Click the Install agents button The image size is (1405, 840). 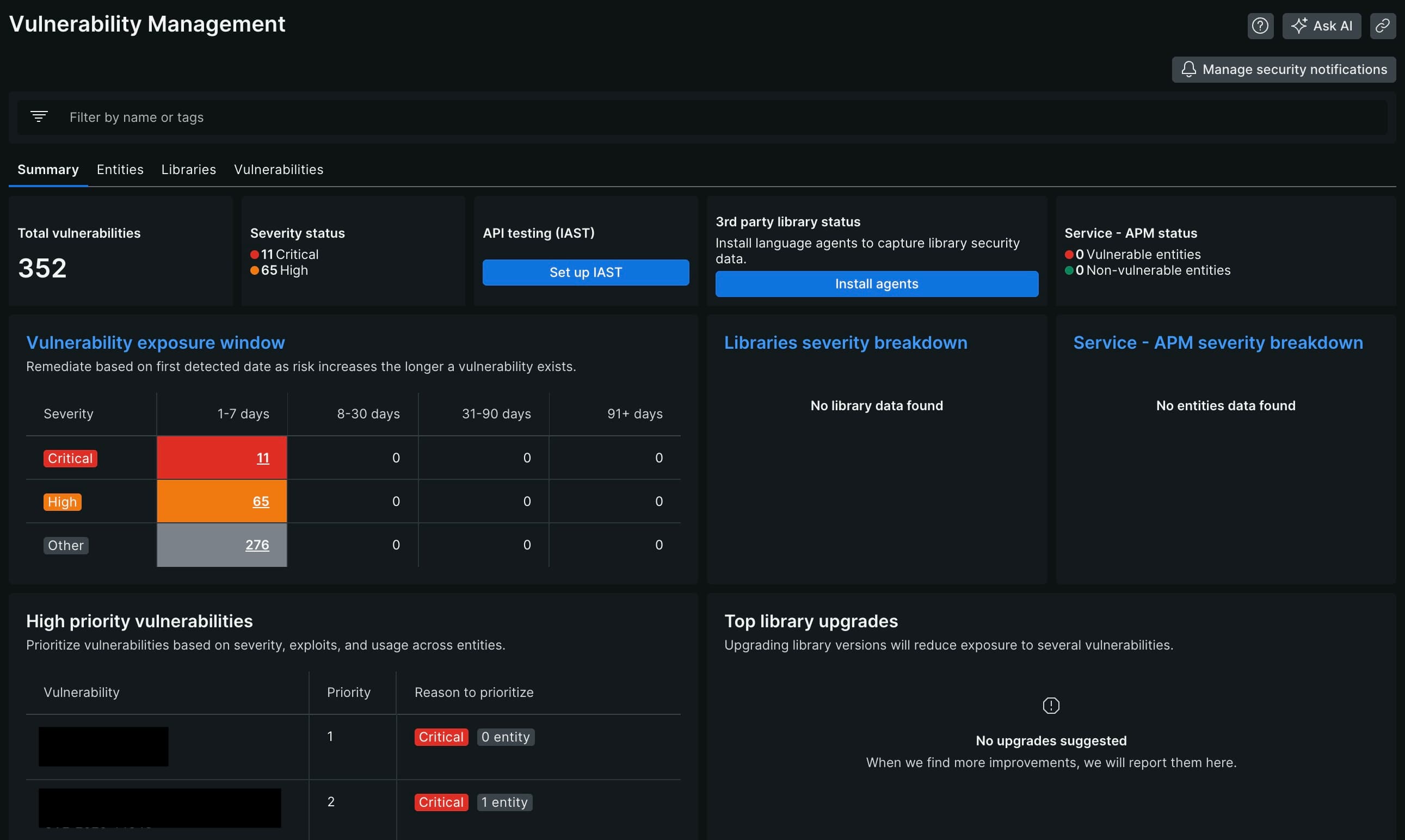[876, 283]
